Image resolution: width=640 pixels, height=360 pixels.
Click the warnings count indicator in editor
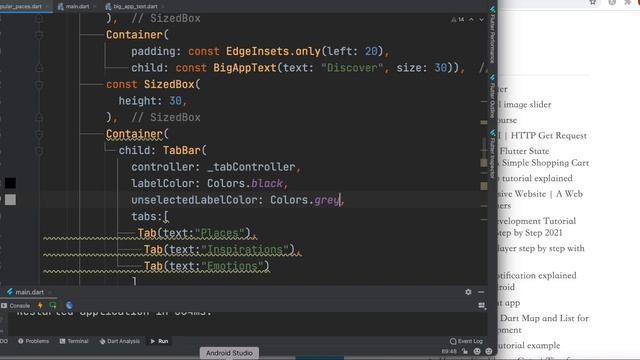(458, 19)
